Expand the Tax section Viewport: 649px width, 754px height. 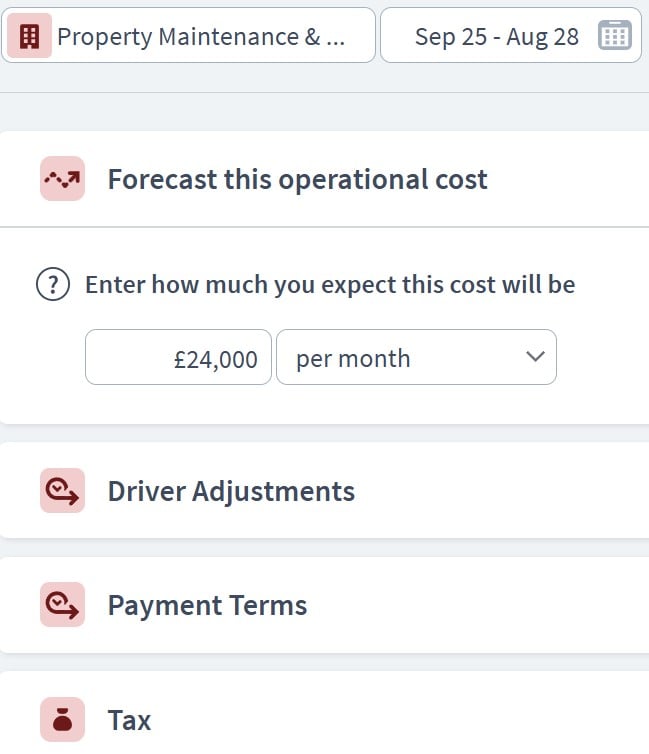129,720
